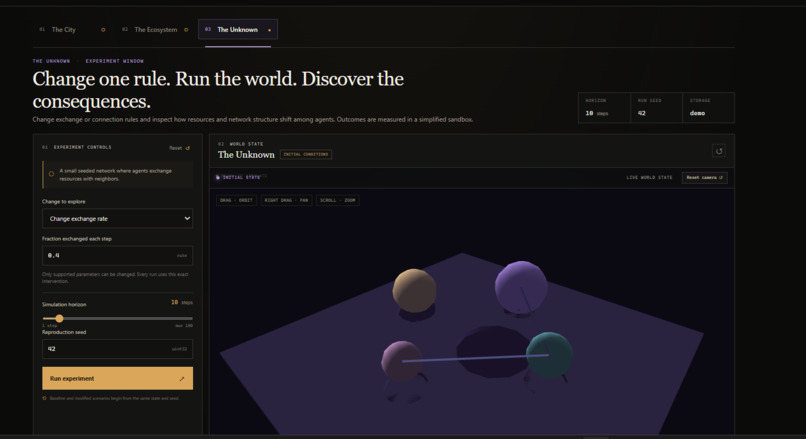The image size is (806, 439).
Task: Click the refresh icon in World State header
Action: click(x=719, y=151)
